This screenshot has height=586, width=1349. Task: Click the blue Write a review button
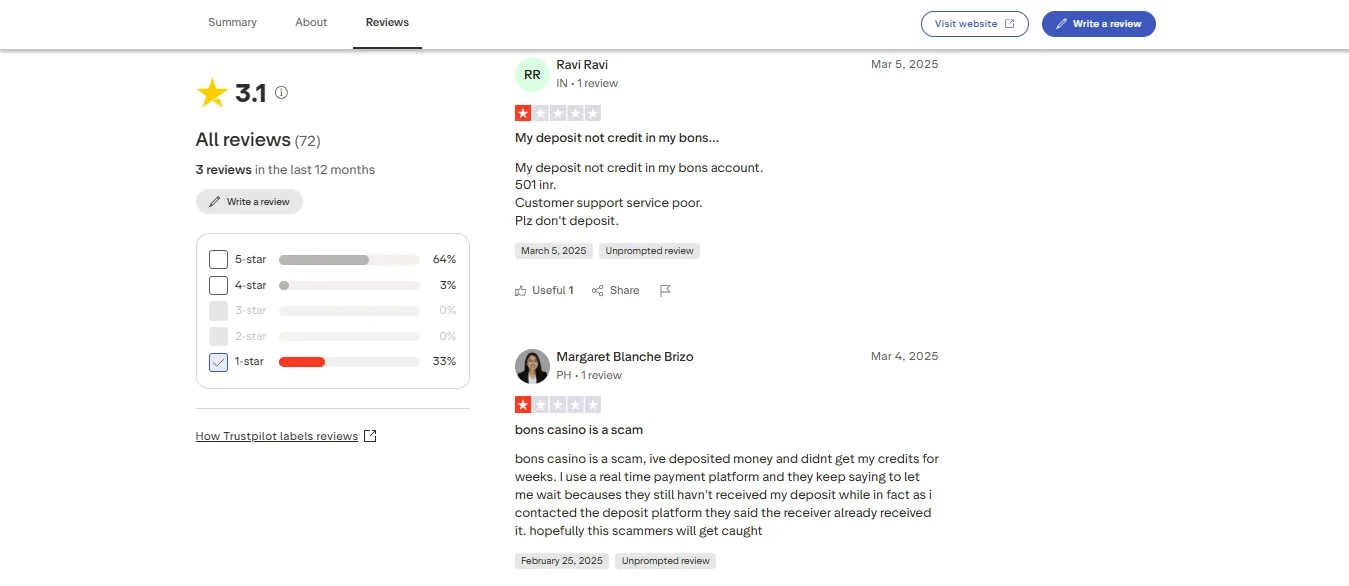click(x=1099, y=24)
